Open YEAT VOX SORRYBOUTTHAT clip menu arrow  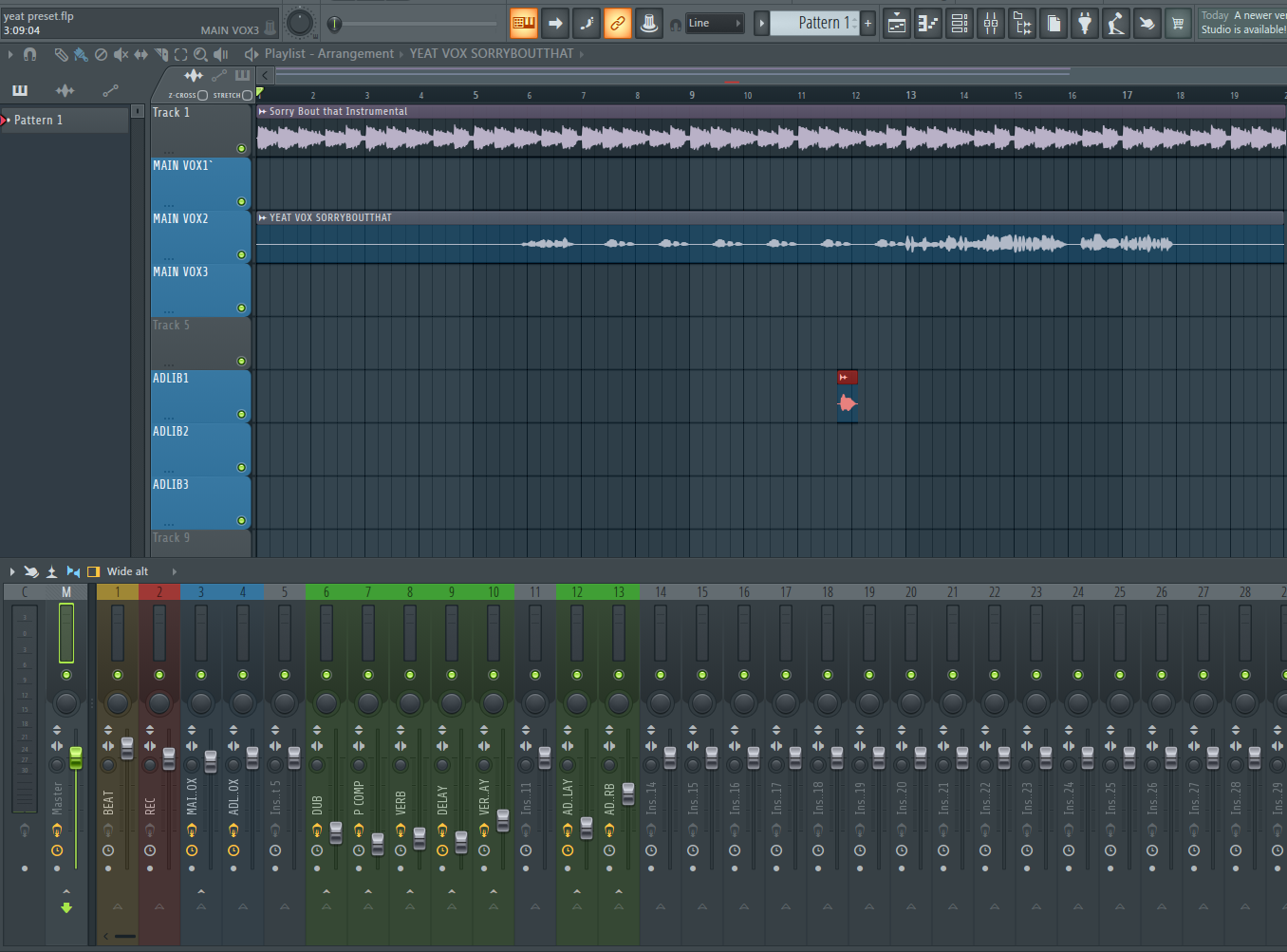[x=263, y=217]
